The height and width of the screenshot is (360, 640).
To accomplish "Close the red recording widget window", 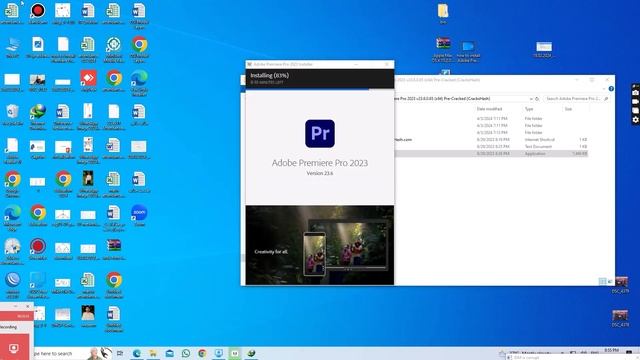I will coord(28,306).
